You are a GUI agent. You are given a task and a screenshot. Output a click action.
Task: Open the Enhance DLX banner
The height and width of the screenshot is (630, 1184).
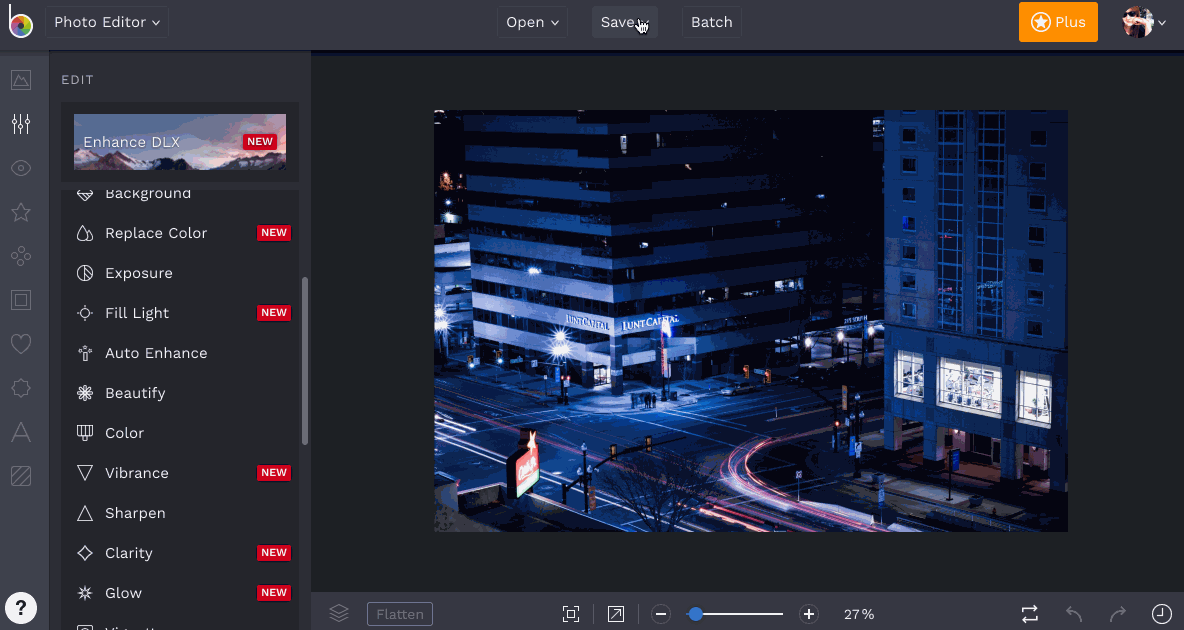[180, 142]
